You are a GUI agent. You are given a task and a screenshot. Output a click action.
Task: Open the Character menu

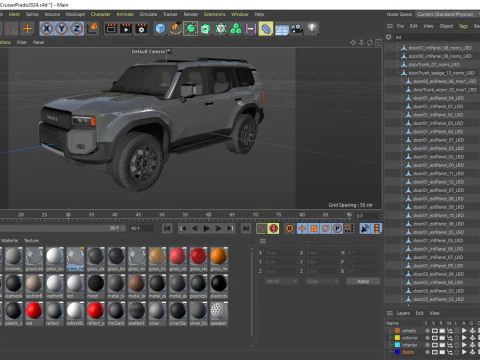click(x=100, y=14)
